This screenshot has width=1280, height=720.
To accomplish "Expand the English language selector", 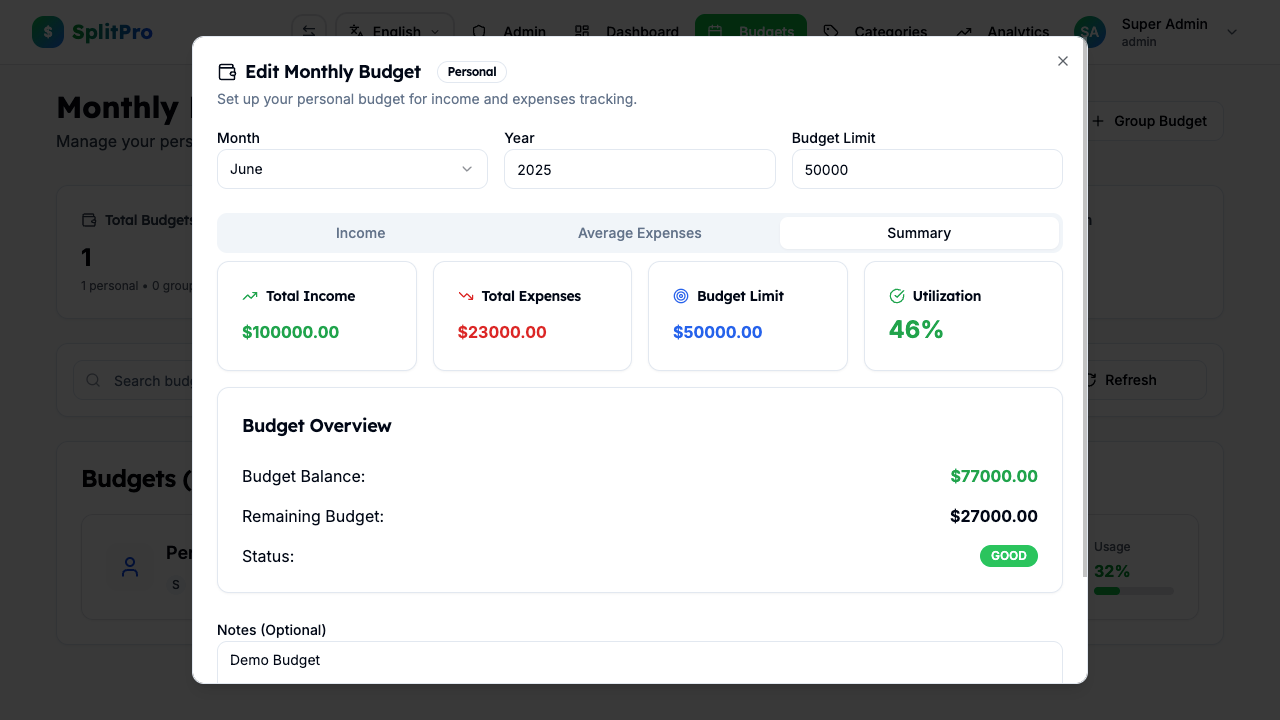I will (394, 31).
